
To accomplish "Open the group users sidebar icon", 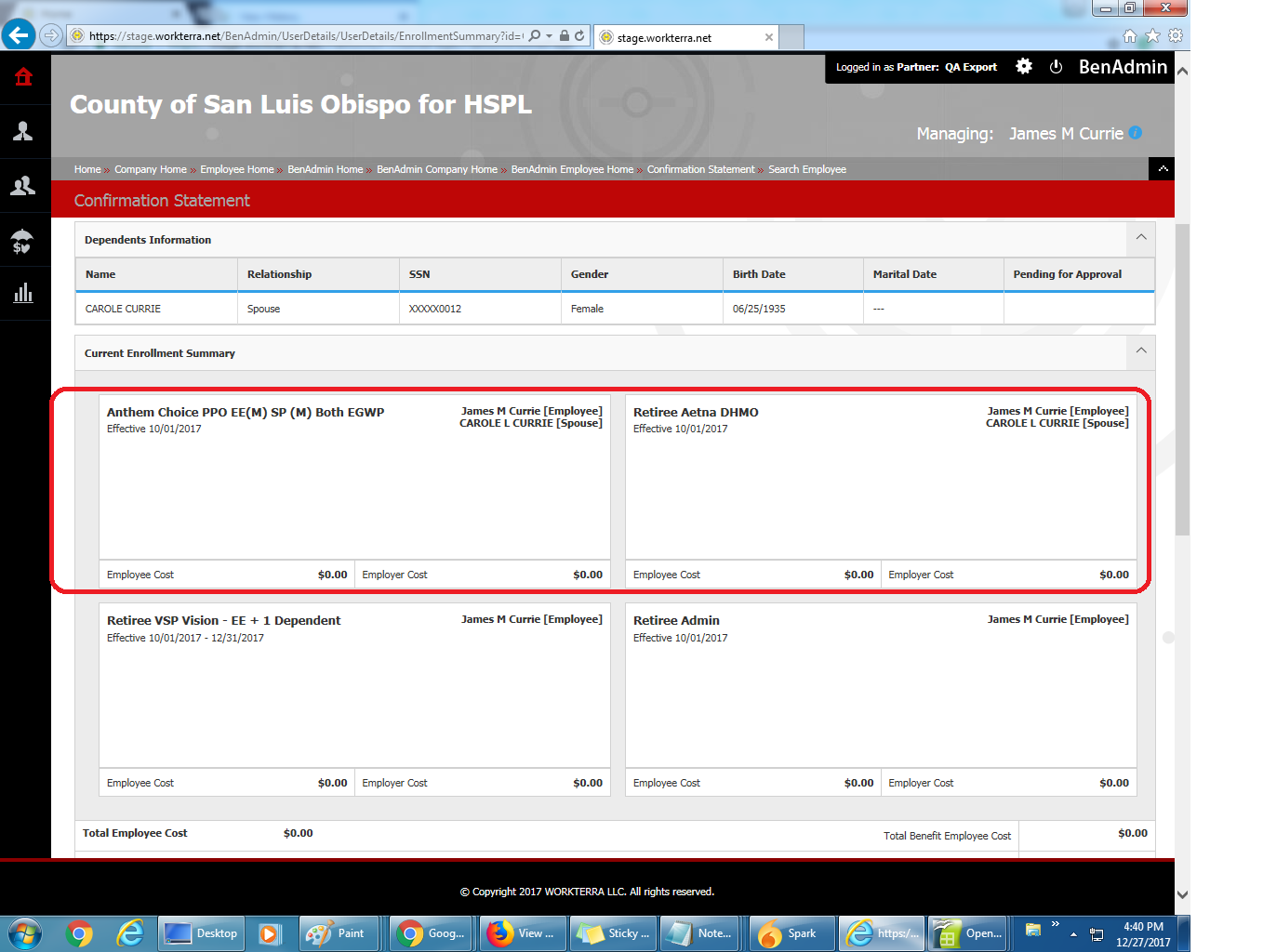I will 23,187.
